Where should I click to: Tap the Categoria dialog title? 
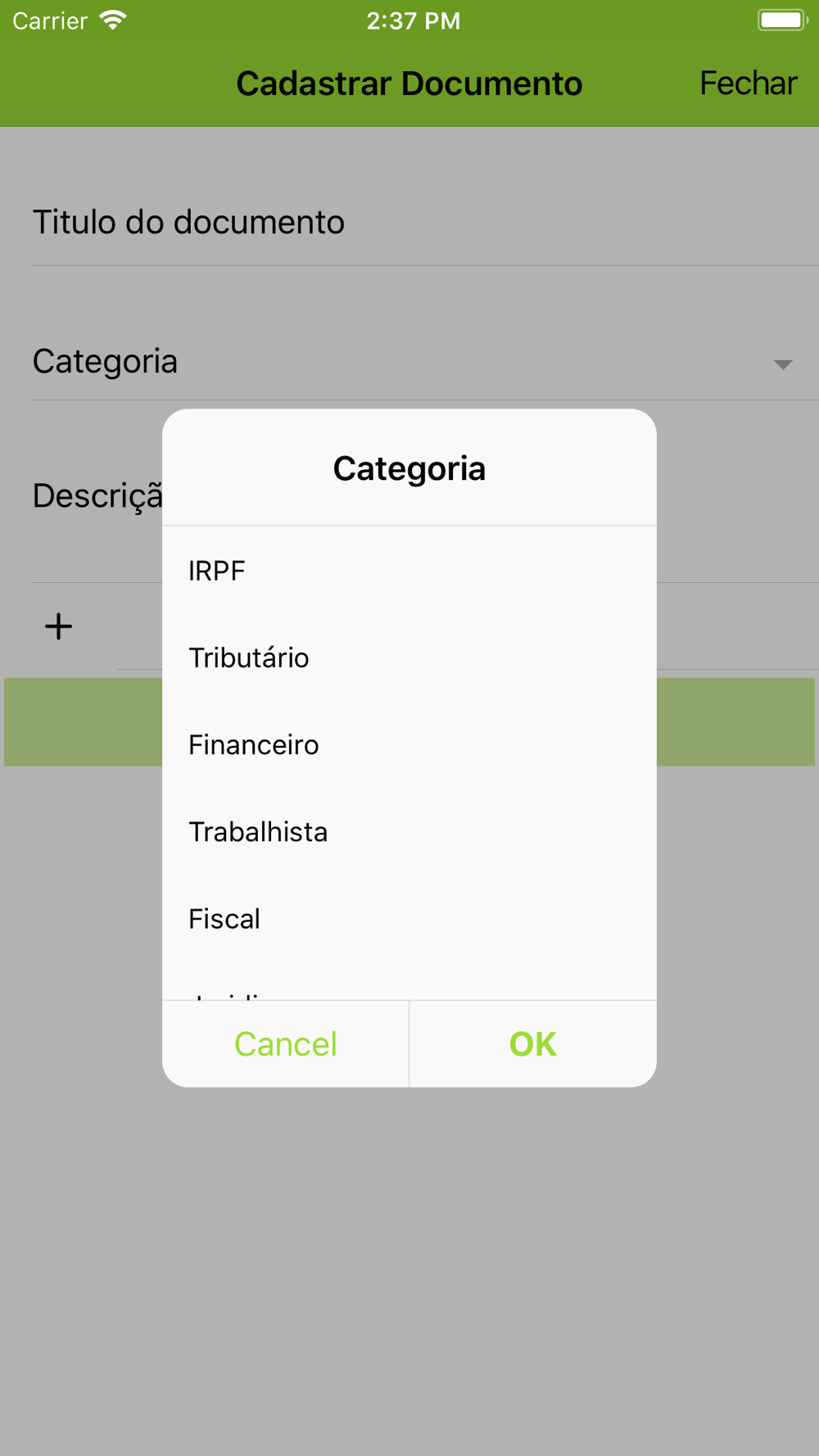tap(409, 468)
